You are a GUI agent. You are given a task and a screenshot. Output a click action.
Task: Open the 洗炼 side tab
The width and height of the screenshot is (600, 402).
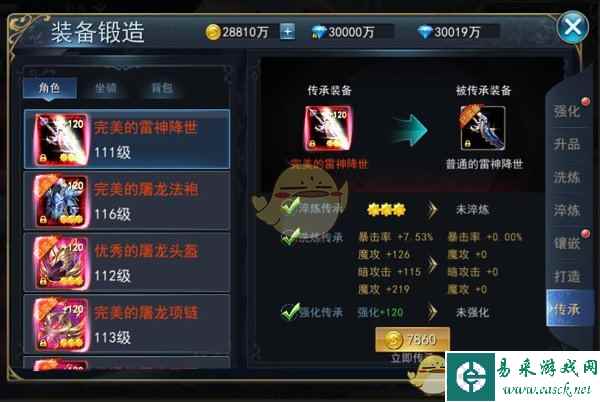(567, 177)
